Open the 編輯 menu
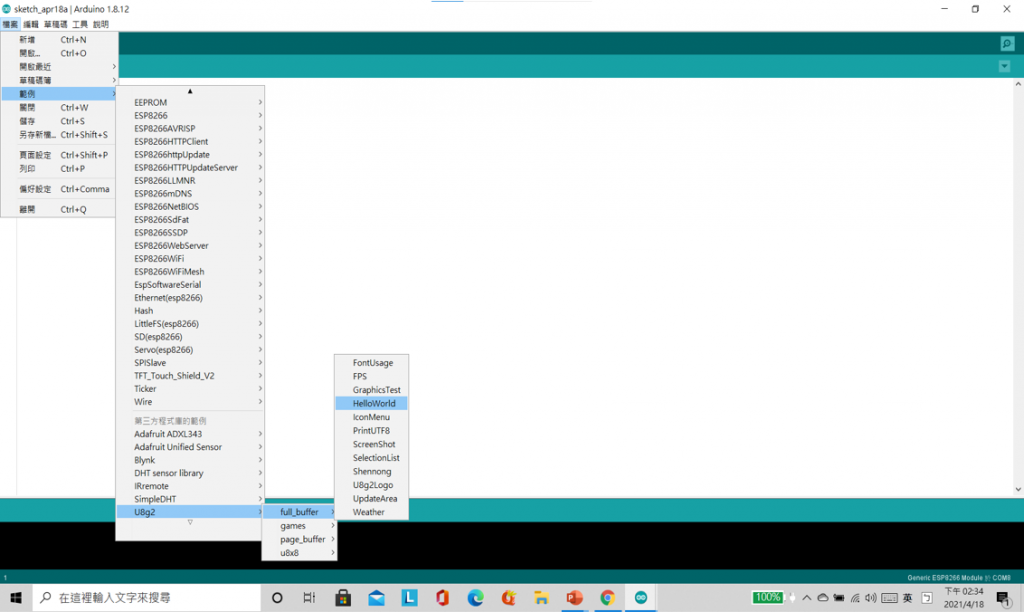The image size is (1024, 612). coord(31,24)
